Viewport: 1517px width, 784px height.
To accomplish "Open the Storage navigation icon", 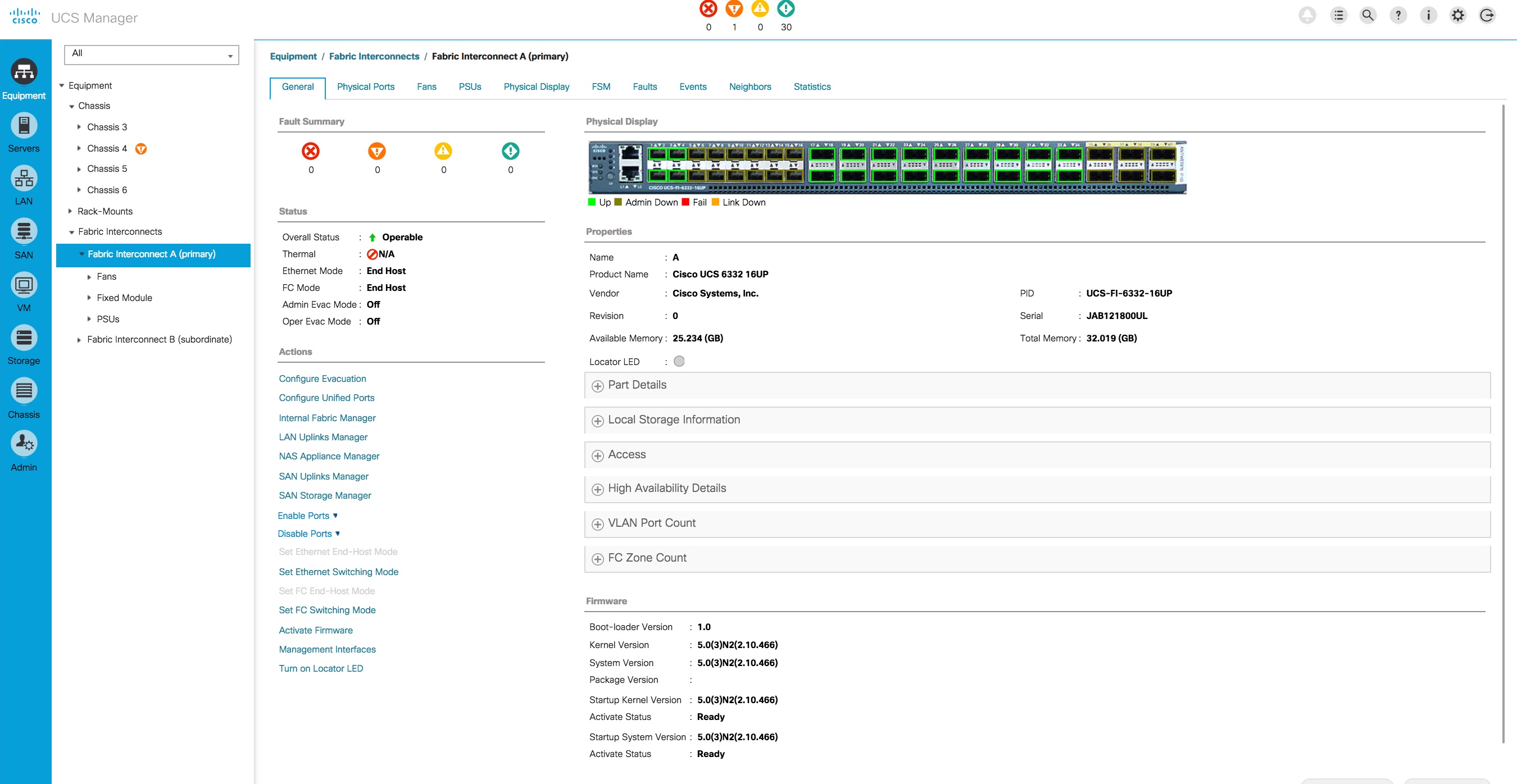I will coord(24,339).
